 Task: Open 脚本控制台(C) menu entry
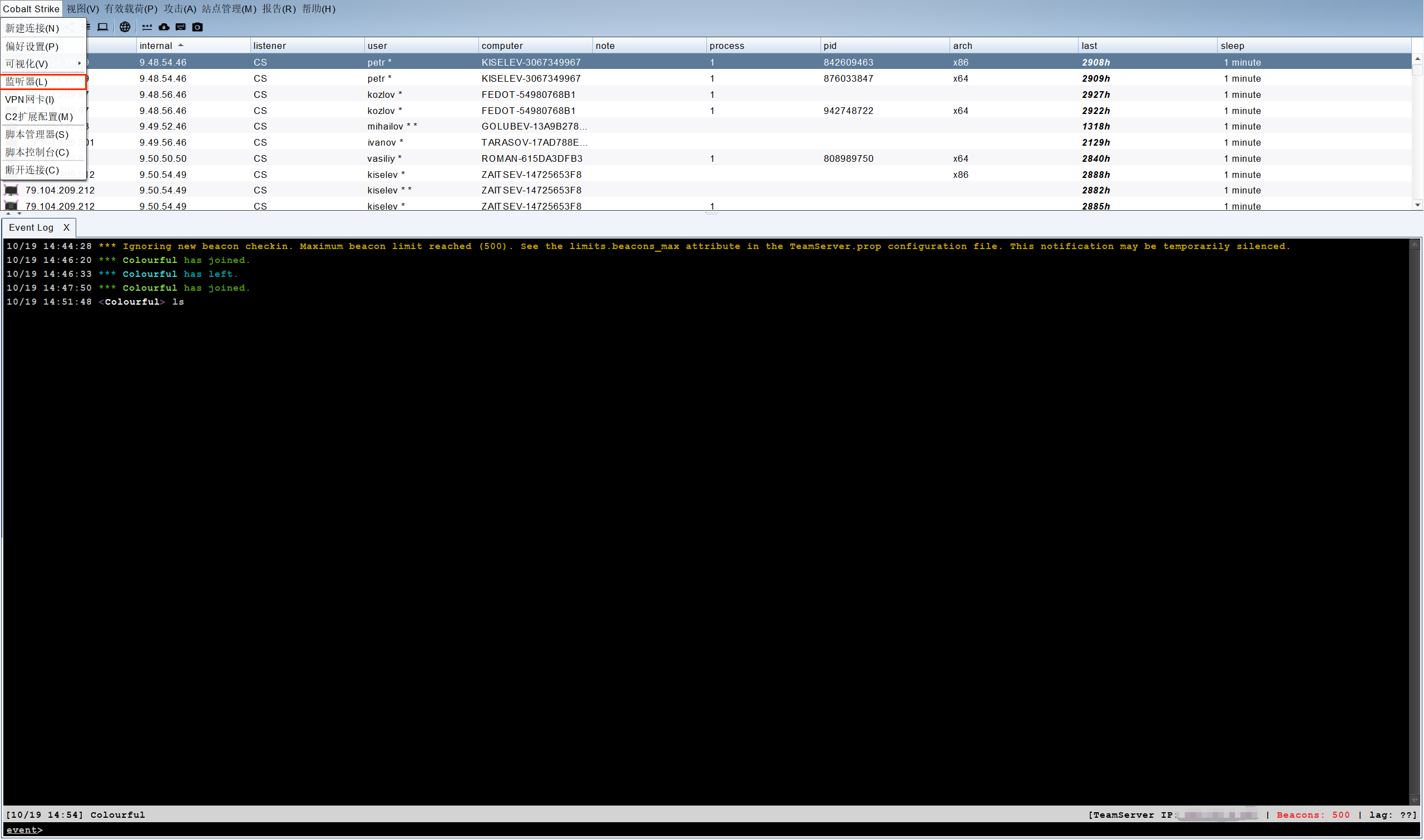[43, 152]
